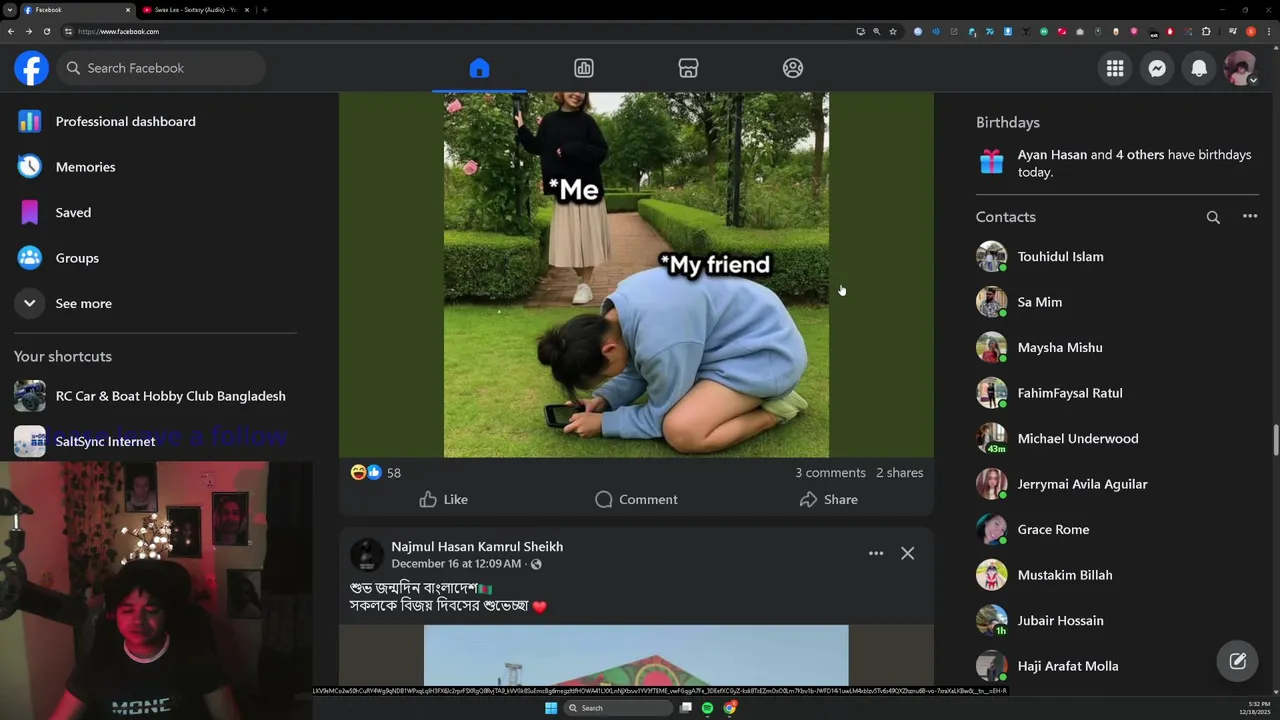Open Professional dashboard in left sidebar
Viewport: 1280px width, 720px height.
(x=155, y=121)
